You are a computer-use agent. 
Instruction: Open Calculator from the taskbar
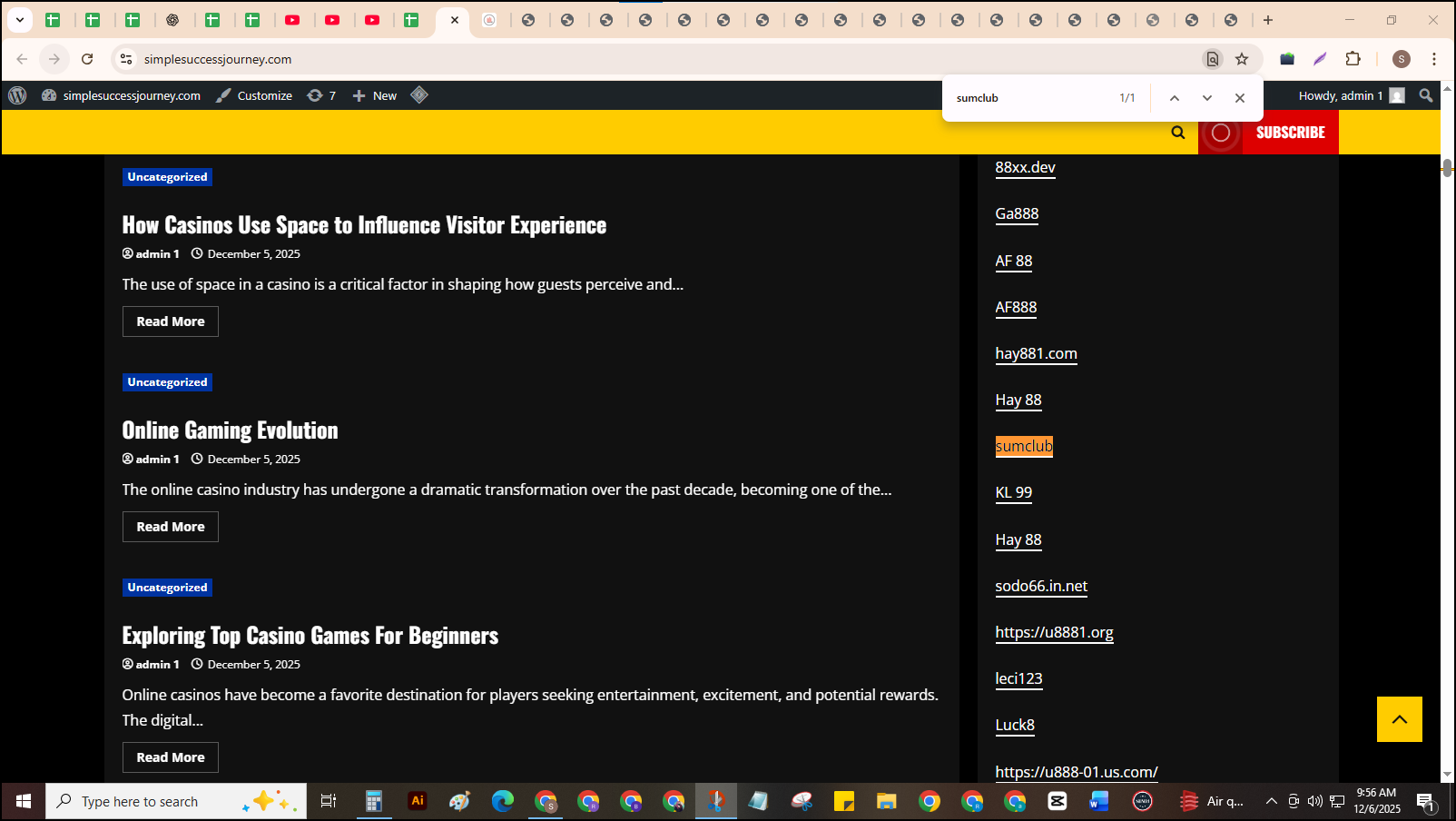[x=373, y=801]
